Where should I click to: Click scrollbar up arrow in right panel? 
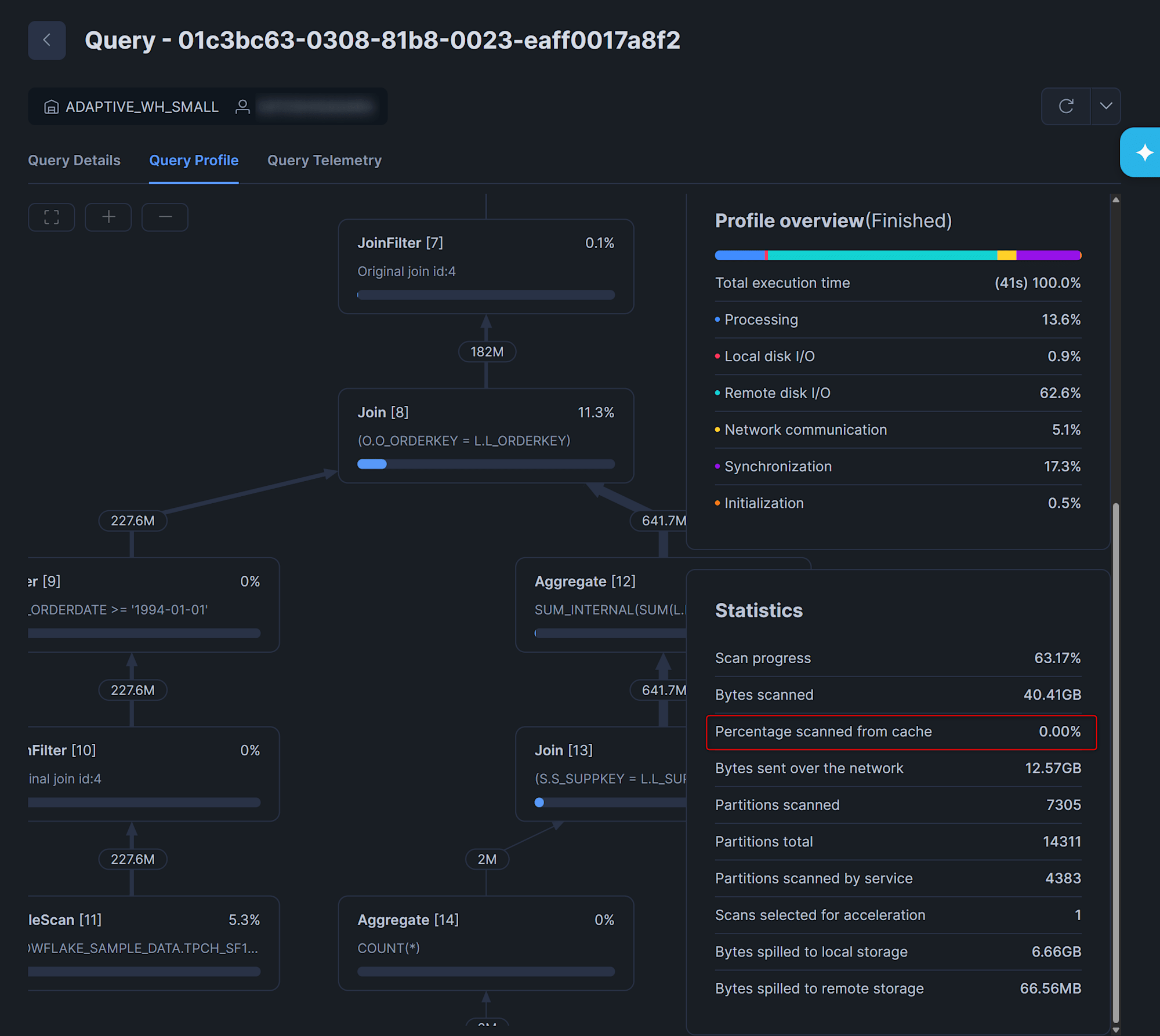click(1115, 200)
